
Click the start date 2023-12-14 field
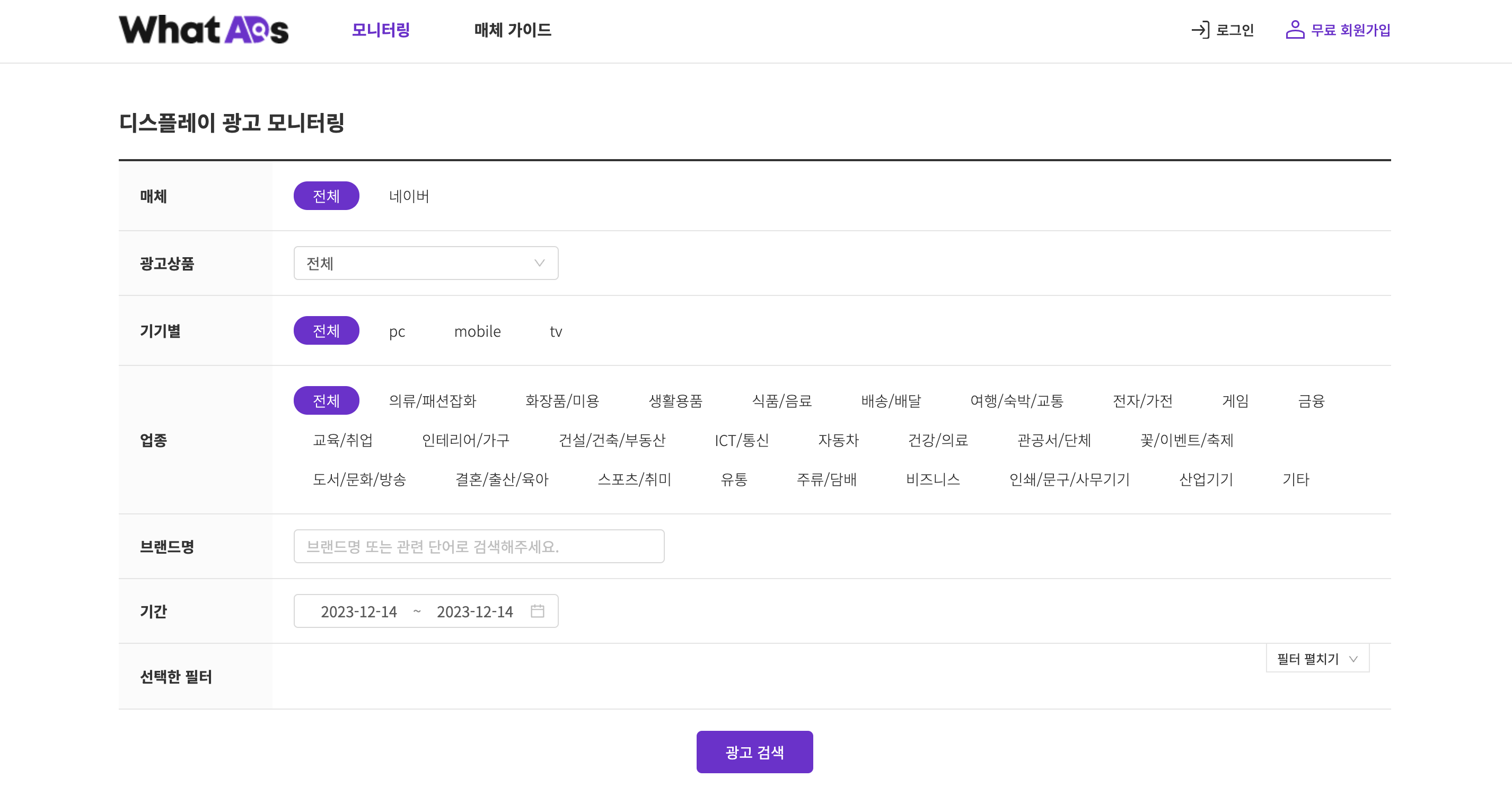358,611
